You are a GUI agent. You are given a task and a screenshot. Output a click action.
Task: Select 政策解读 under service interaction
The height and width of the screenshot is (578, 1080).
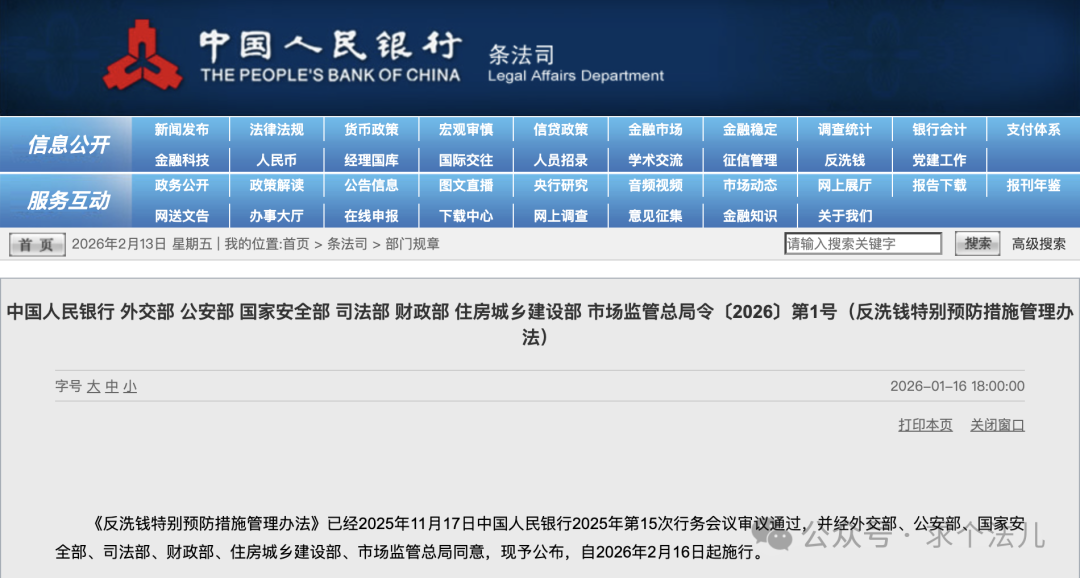pos(276,186)
